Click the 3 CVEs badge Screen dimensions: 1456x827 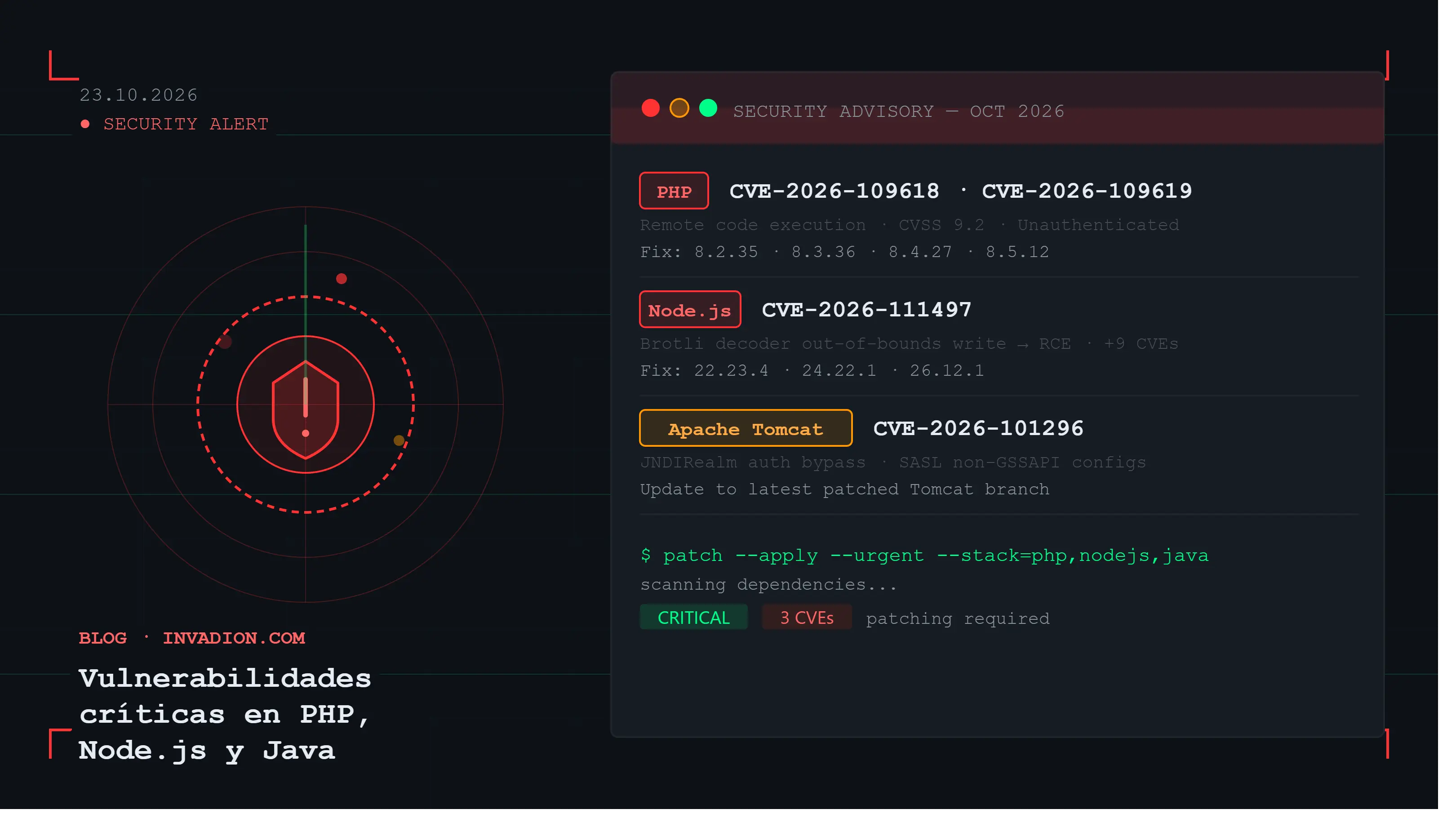click(x=806, y=618)
